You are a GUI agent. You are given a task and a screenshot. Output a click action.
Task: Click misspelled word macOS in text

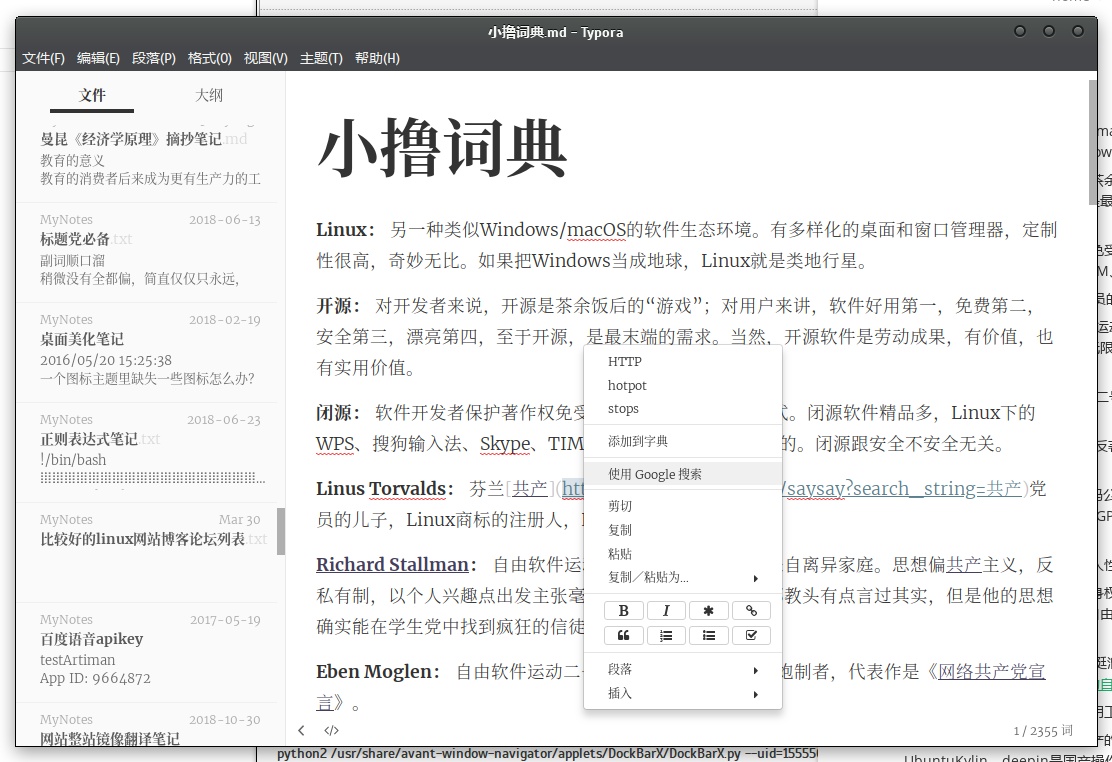(x=596, y=230)
